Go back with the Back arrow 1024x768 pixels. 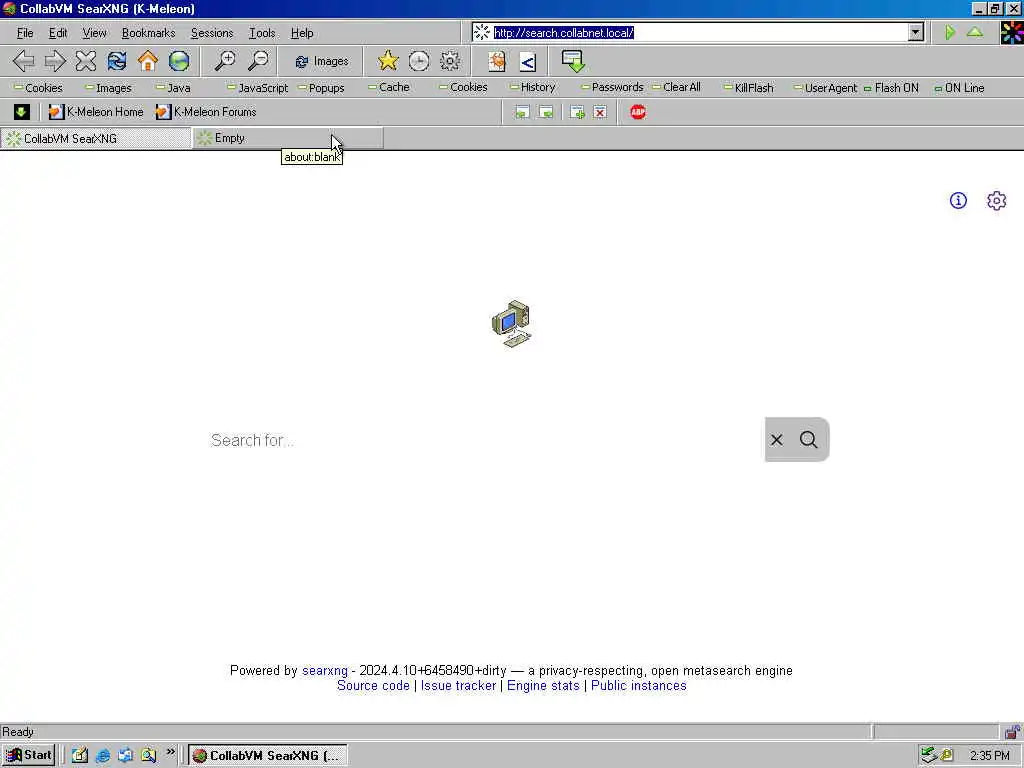point(24,61)
